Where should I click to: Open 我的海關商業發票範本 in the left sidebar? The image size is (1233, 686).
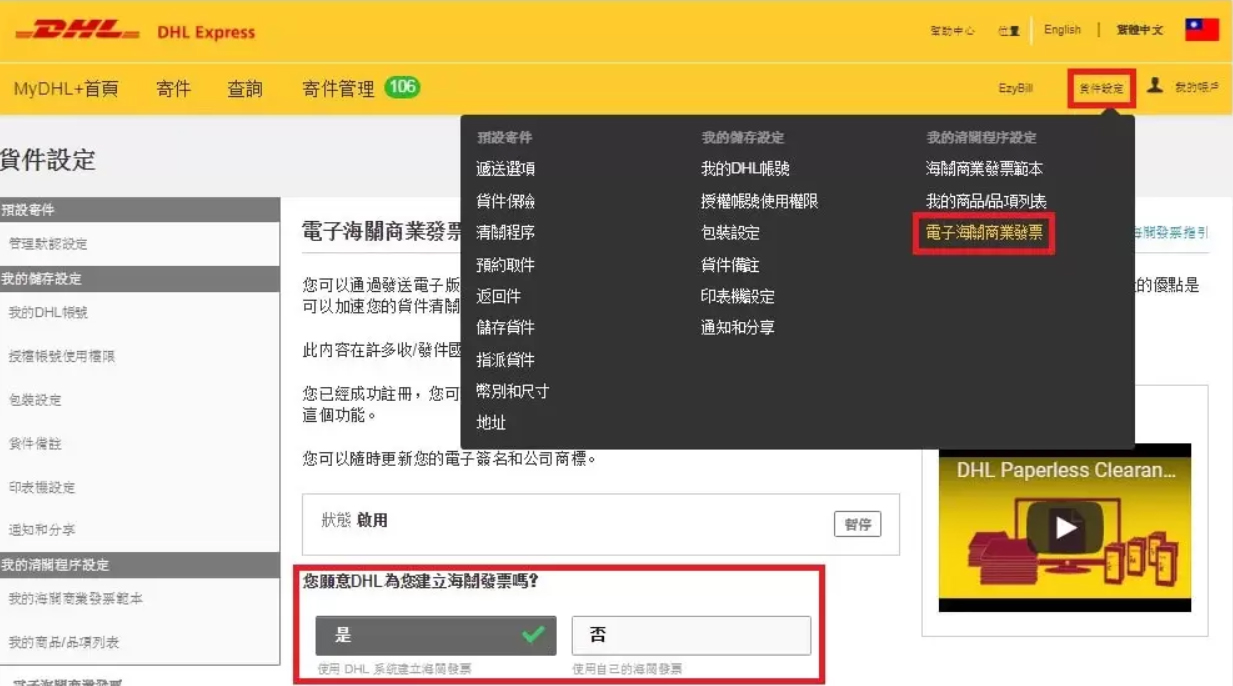tap(75, 599)
